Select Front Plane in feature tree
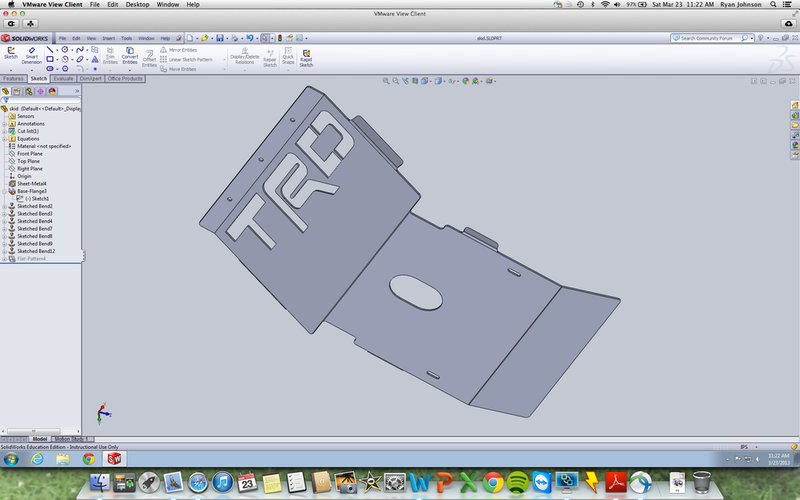The height and width of the screenshot is (500, 800). [30, 154]
